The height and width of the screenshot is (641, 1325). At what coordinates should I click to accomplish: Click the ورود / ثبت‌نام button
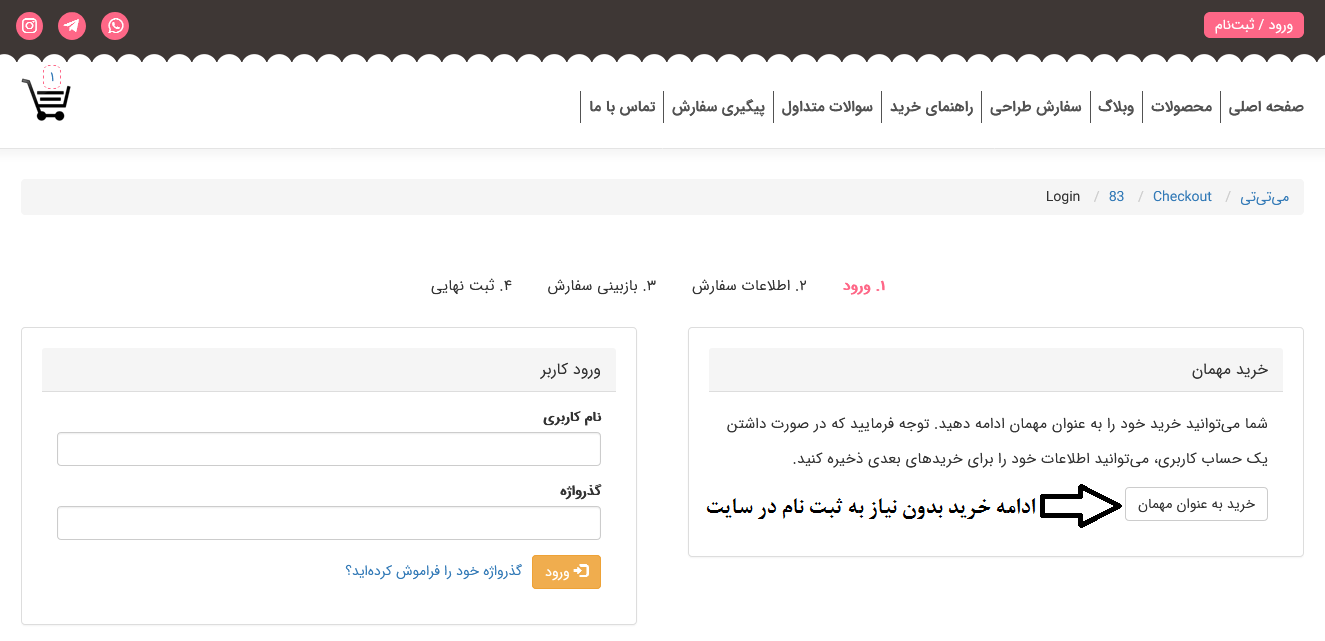1254,24
